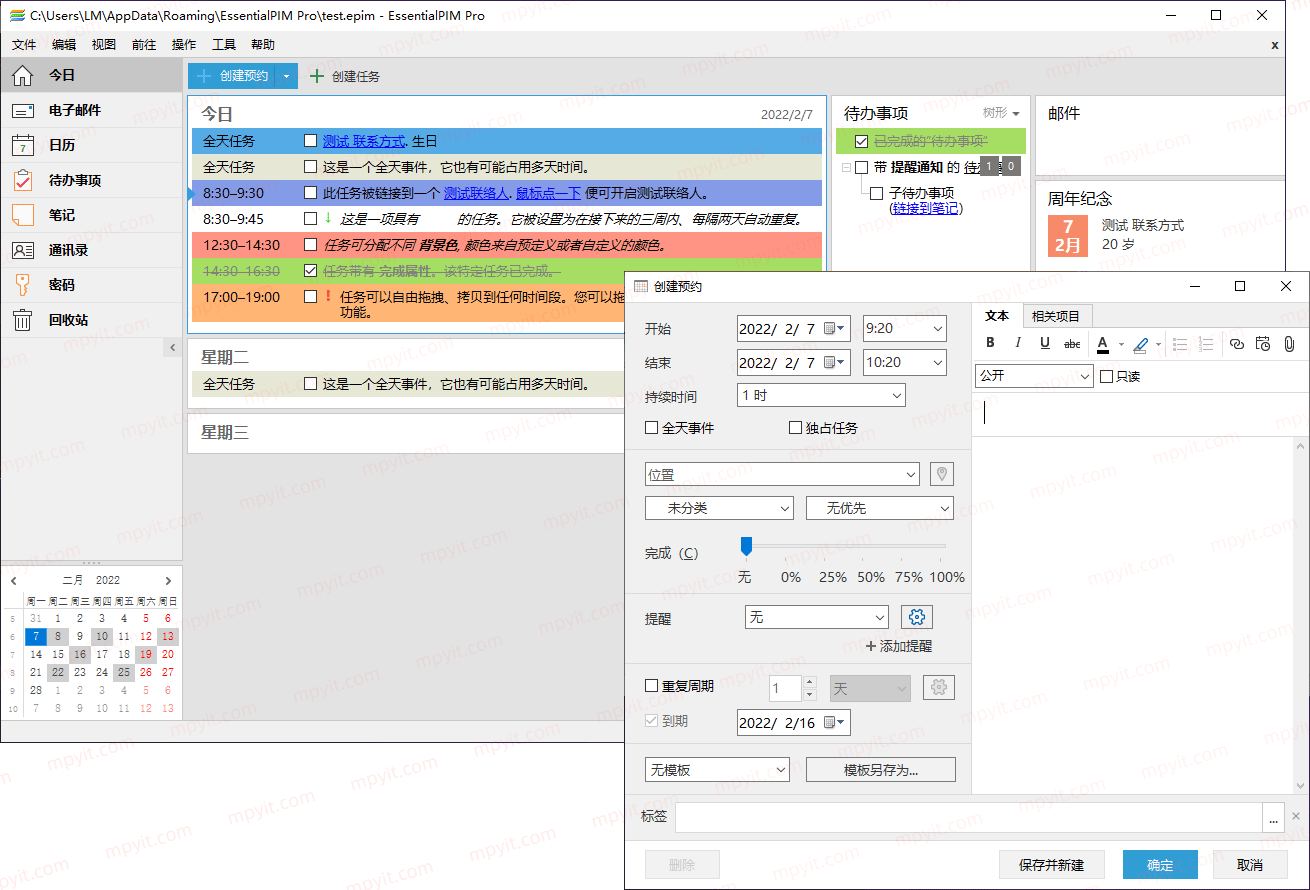This screenshot has width=1310, height=890.
Task: Insert a bulleted list in appointment notes
Action: click(1180, 343)
